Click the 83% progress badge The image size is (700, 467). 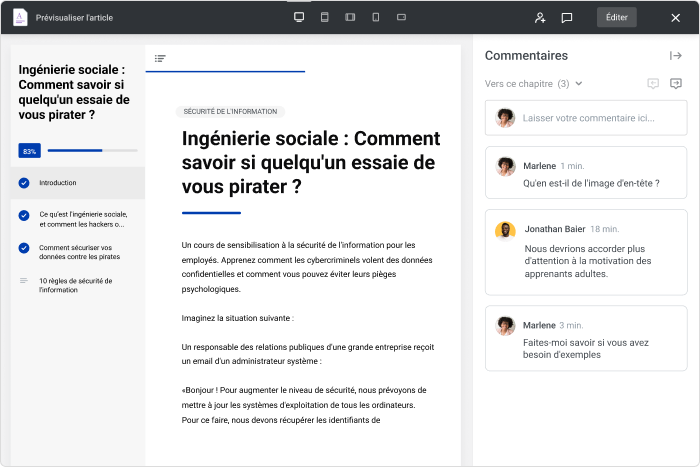(29, 151)
